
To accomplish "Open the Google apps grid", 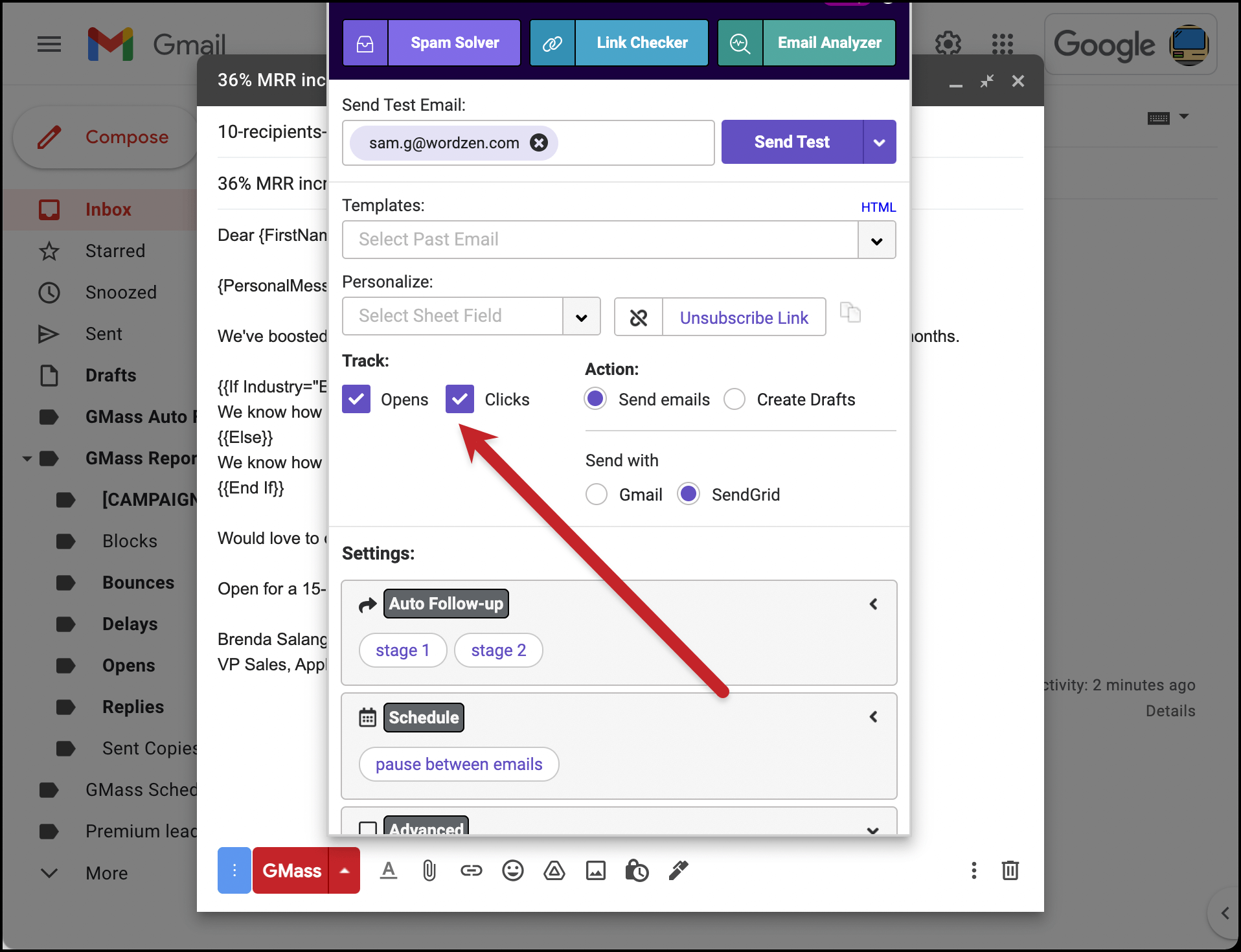I will [1002, 44].
